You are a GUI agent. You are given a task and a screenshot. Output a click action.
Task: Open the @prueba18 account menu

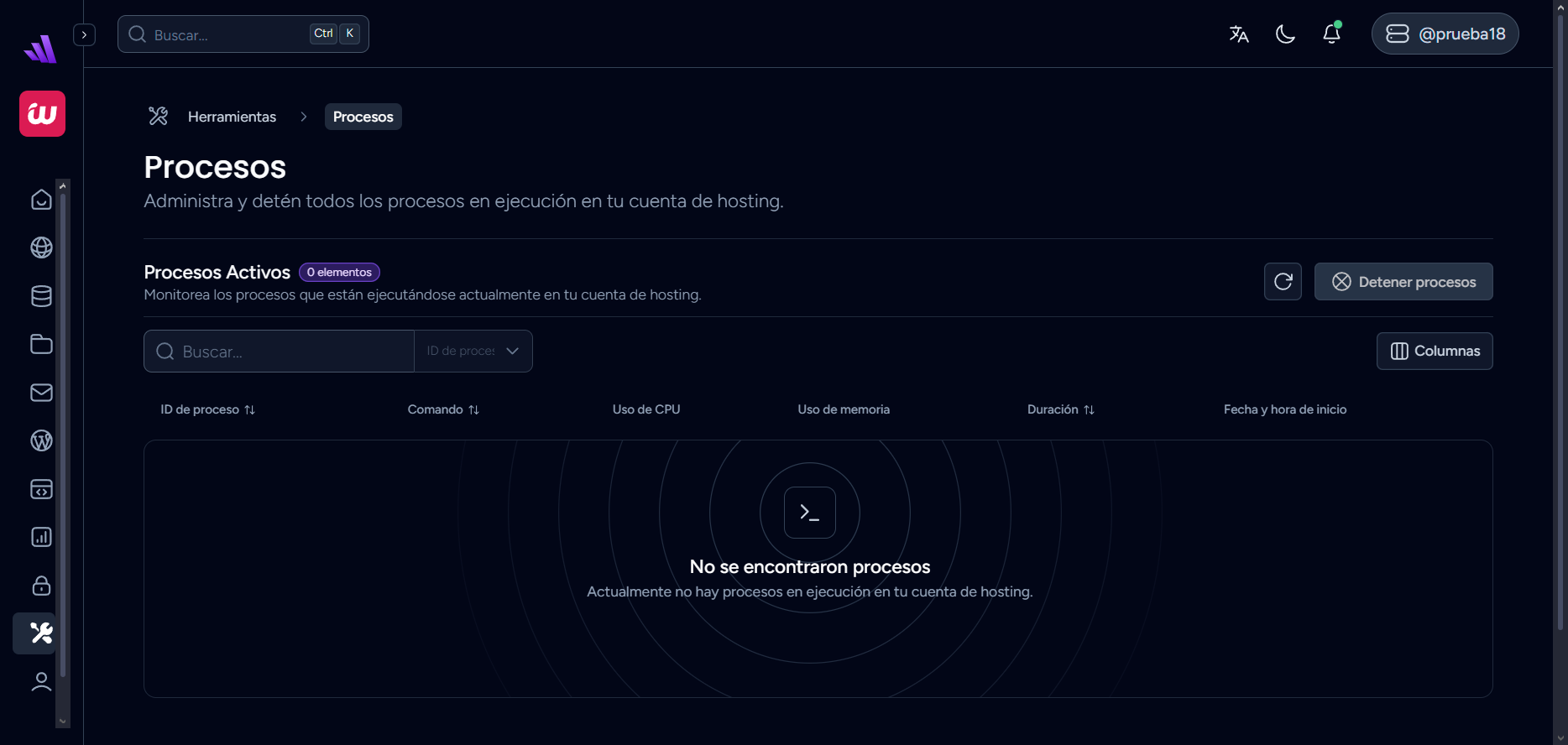pyautogui.click(x=1445, y=34)
